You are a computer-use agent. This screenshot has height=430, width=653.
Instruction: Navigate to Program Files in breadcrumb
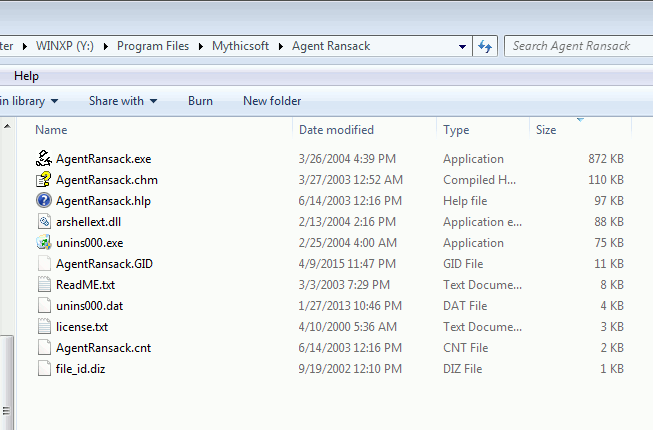153,46
